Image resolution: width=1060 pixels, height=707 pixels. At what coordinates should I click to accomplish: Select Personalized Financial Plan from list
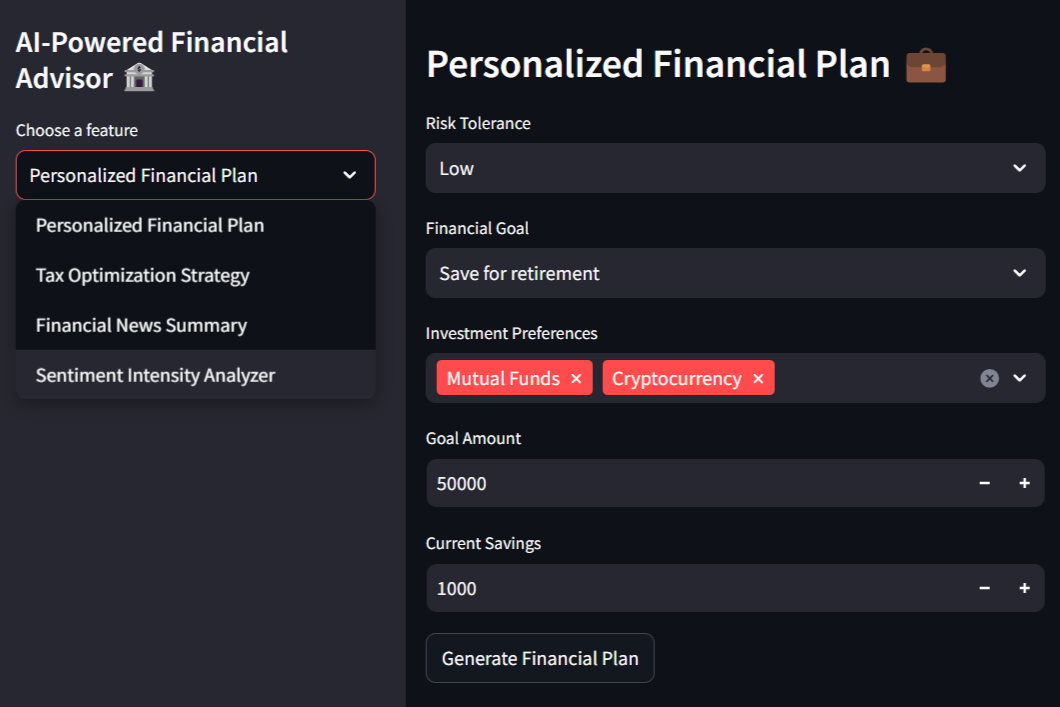(x=150, y=226)
